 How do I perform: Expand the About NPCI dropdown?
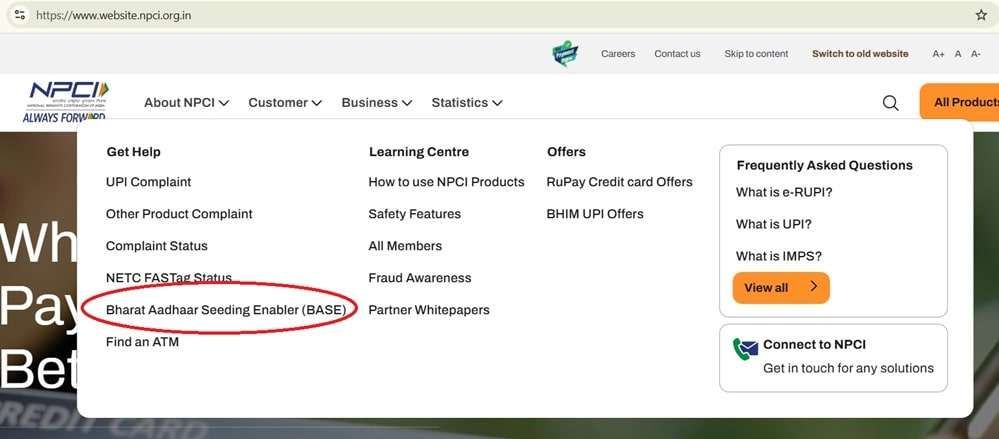(186, 103)
